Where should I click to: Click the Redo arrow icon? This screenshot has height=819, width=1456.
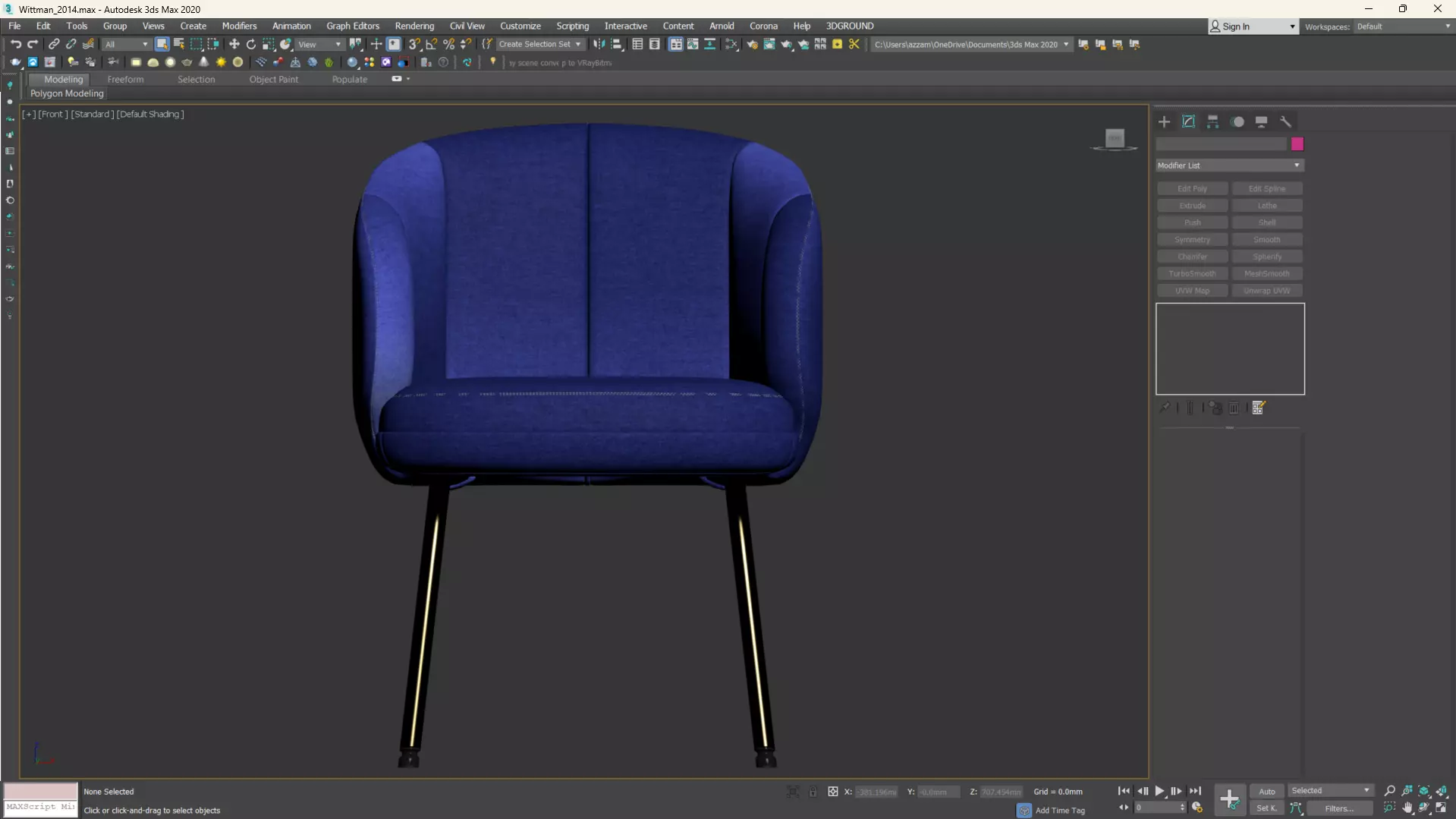[x=33, y=44]
